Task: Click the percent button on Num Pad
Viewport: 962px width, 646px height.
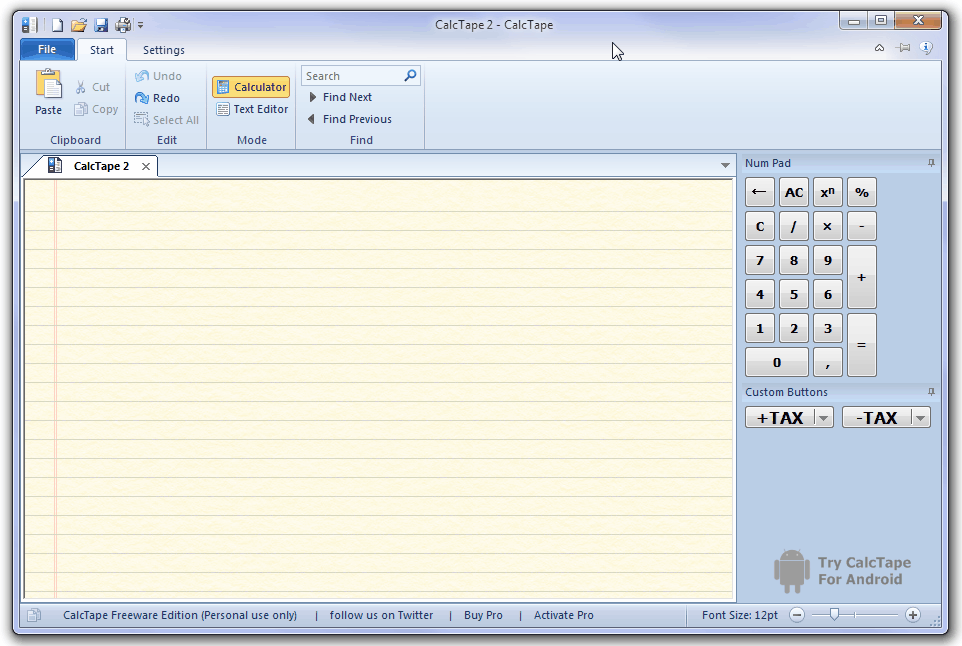Action: pyautogui.click(x=861, y=193)
